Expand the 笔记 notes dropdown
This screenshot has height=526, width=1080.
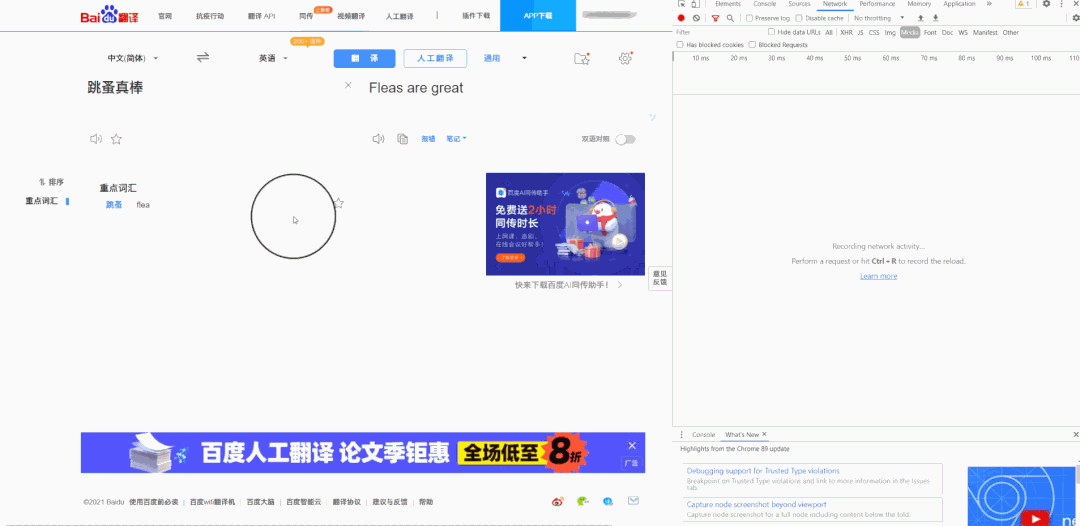457,138
